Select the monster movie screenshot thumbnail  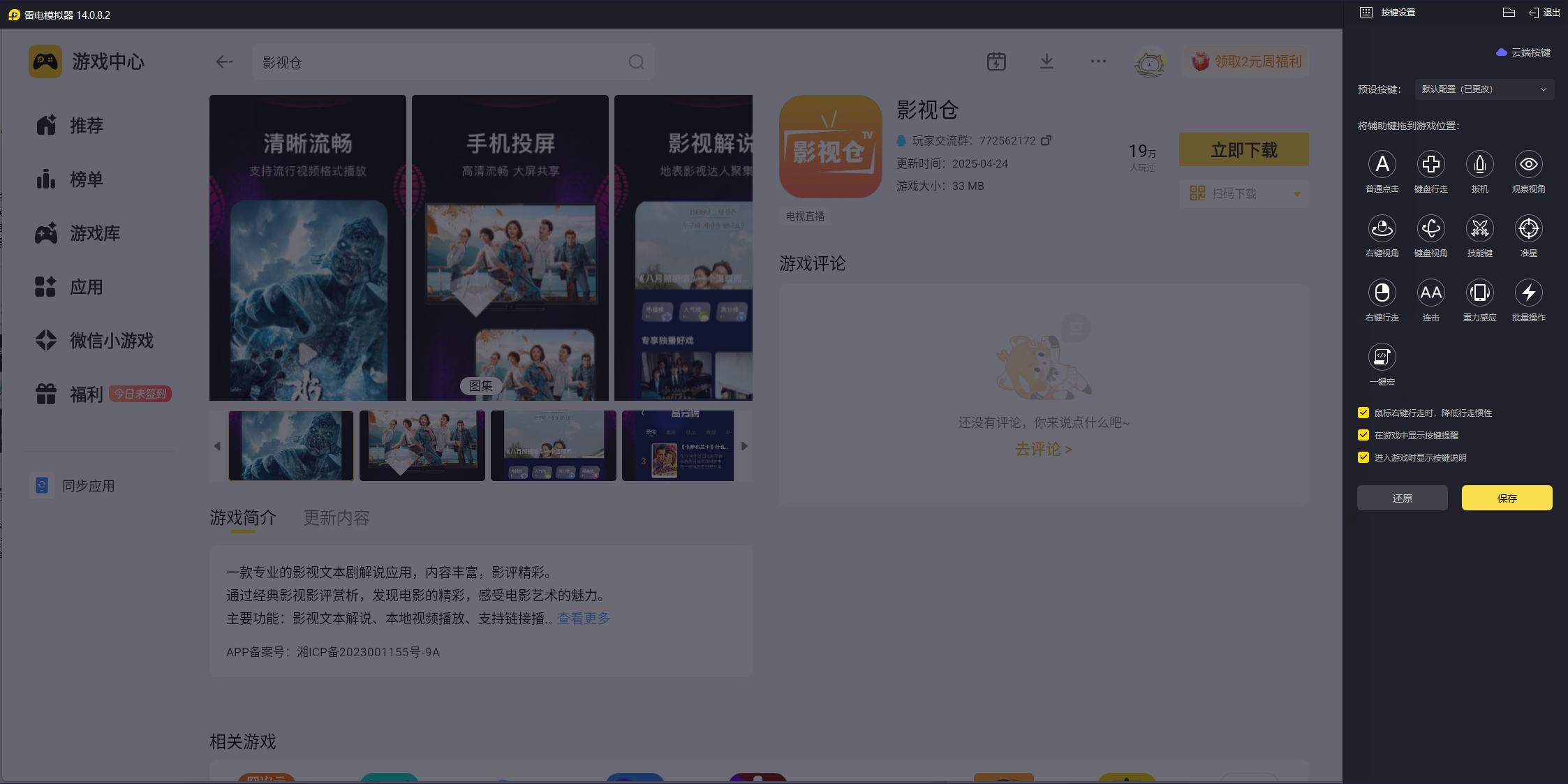pos(291,445)
